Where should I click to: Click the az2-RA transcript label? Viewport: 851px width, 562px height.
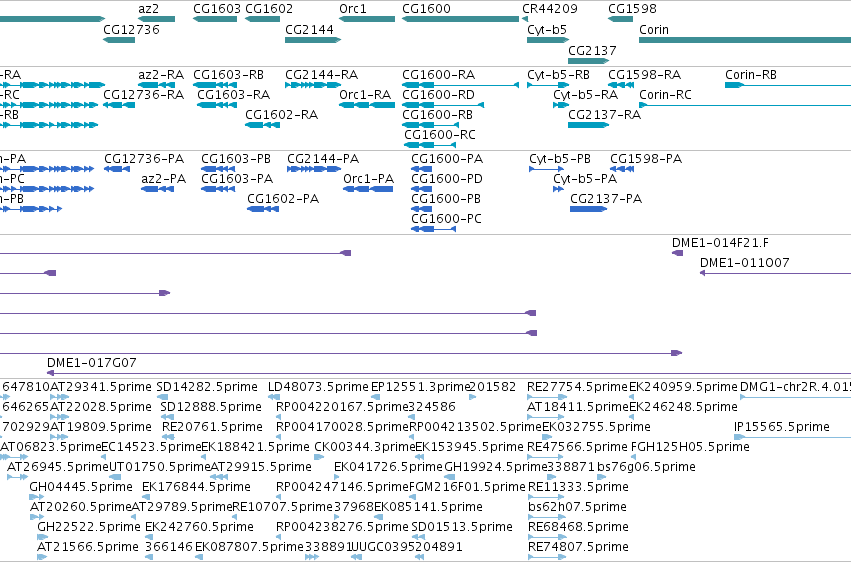161,75
